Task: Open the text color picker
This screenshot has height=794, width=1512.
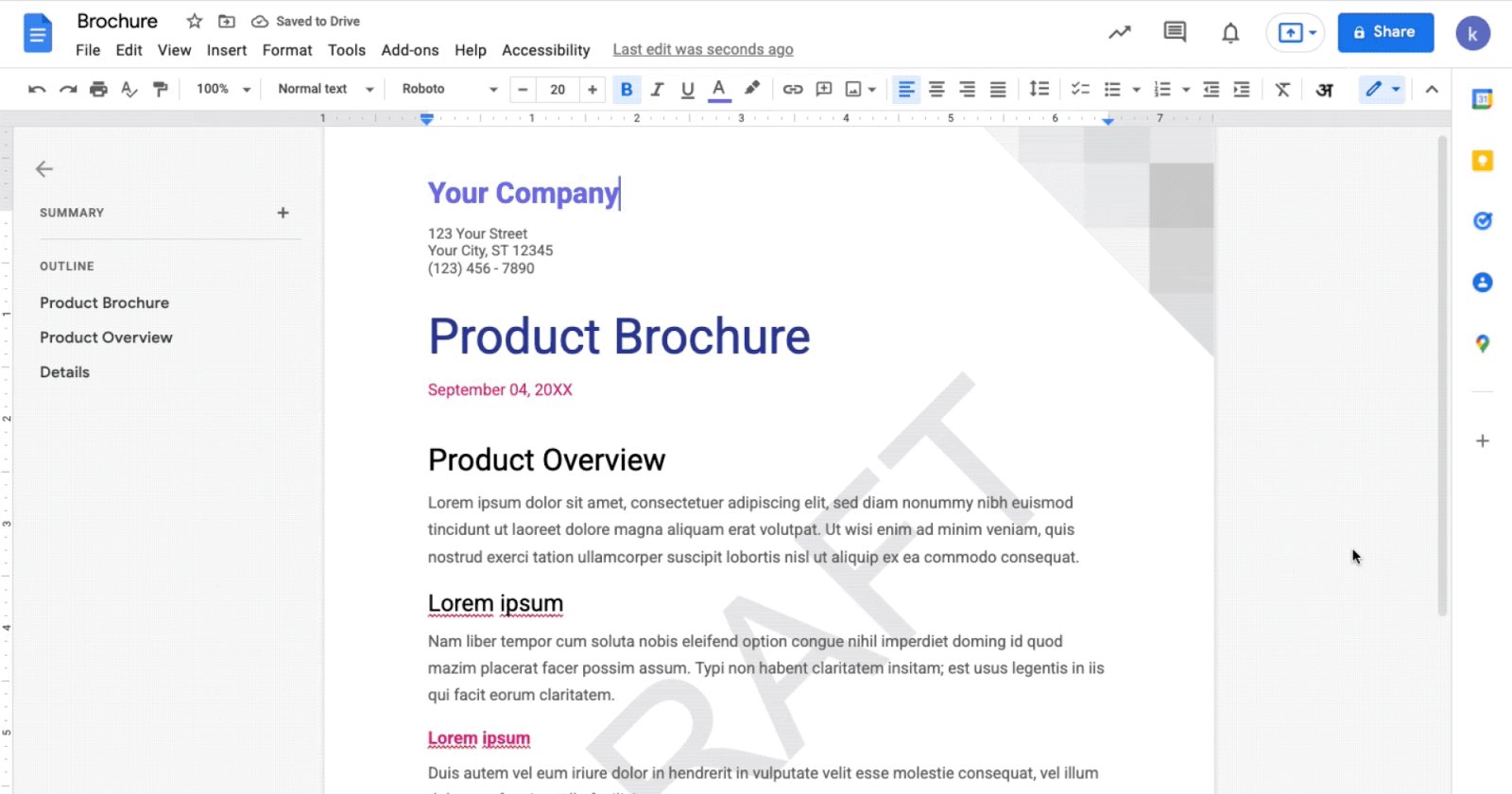Action: pyautogui.click(x=718, y=89)
